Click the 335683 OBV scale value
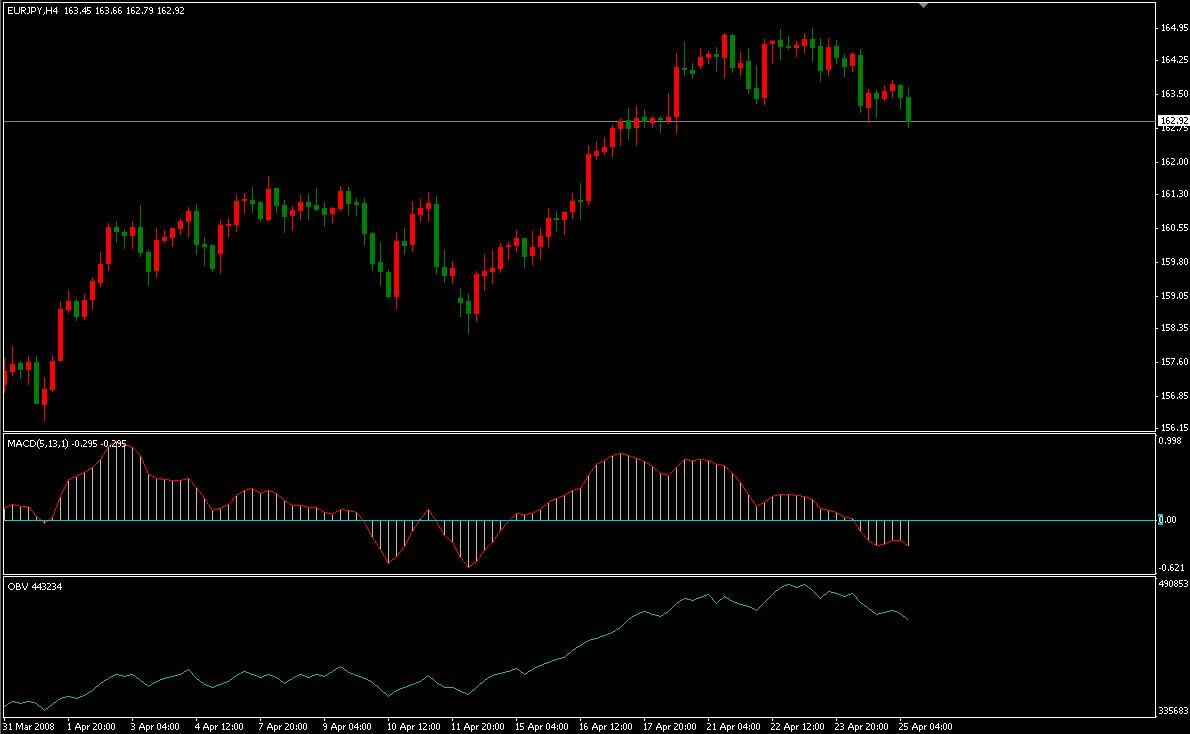The height and width of the screenshot is (734, 1190). pyautogui.click(x=1173, y=711)
